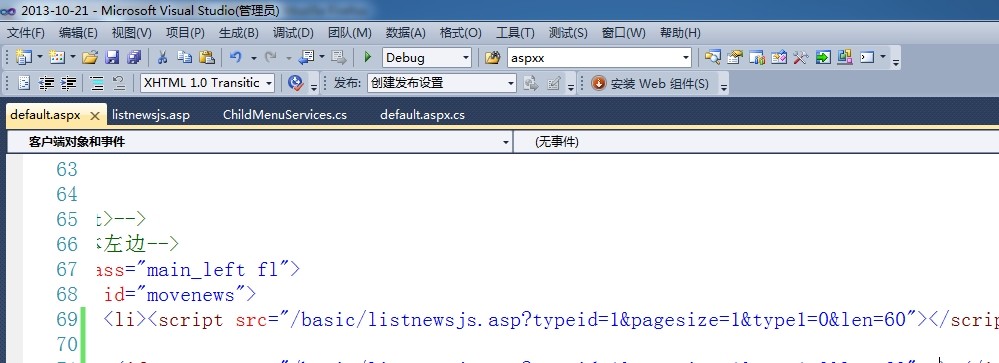Screen dimensions: 999x363
Task: Open New Project dropdown arrow
Action: point(40,57)
